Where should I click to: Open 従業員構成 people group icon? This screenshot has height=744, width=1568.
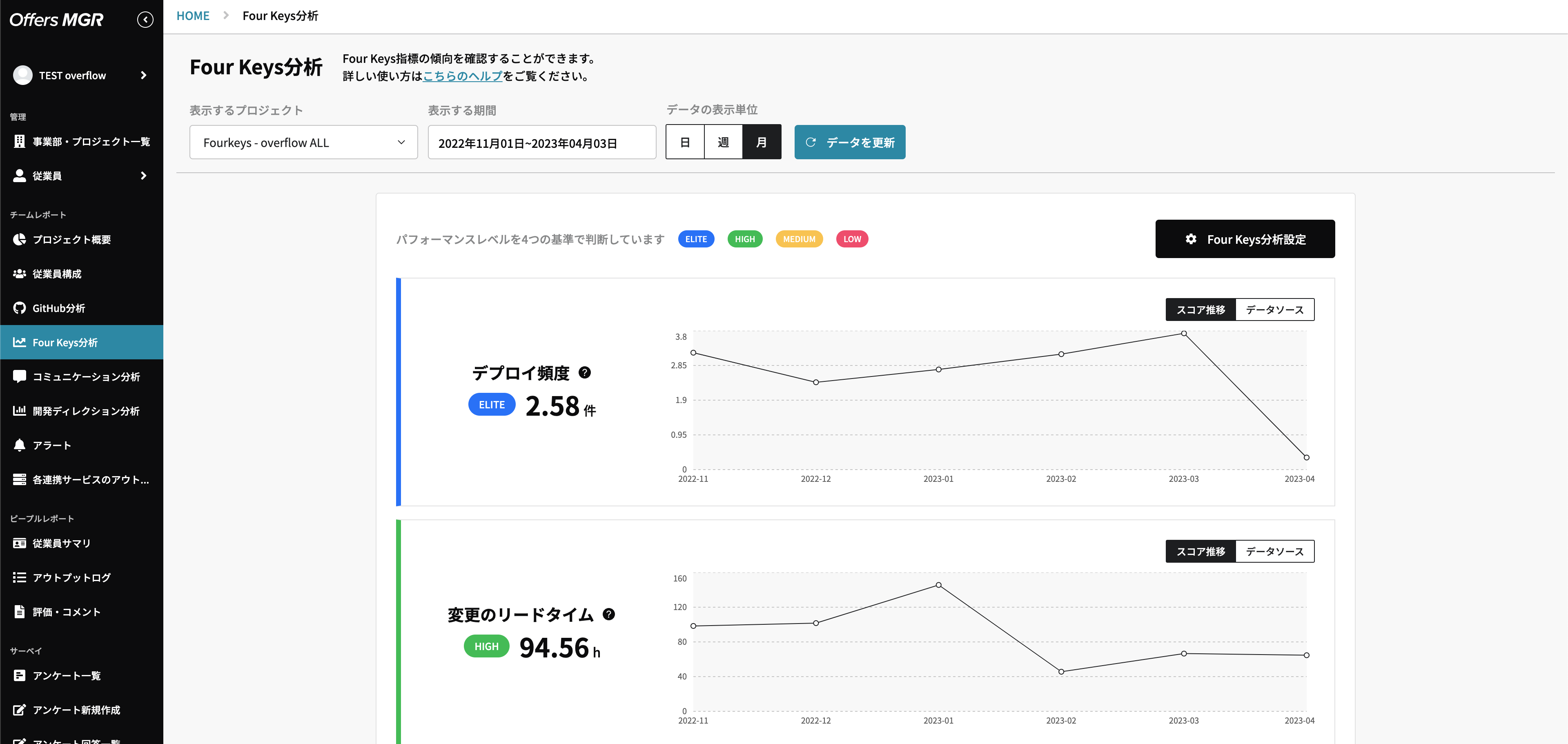[x=20, y=273]
